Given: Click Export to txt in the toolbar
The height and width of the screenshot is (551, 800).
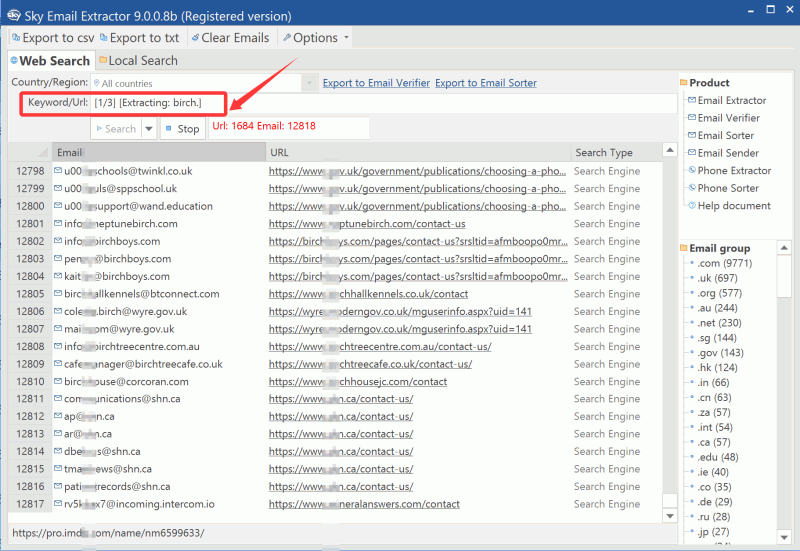Looking at the screenshot, I should coord(139,38).
